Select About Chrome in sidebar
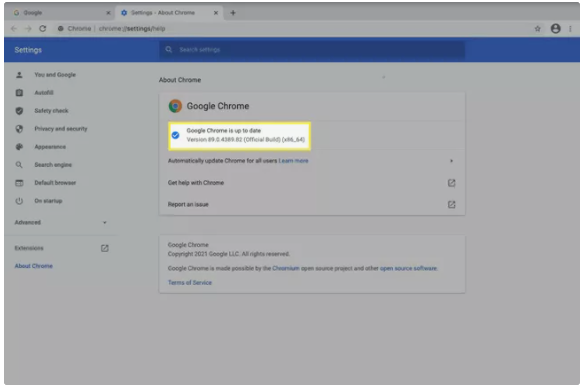Screen dimensions: 586x389 coord(34,266)
